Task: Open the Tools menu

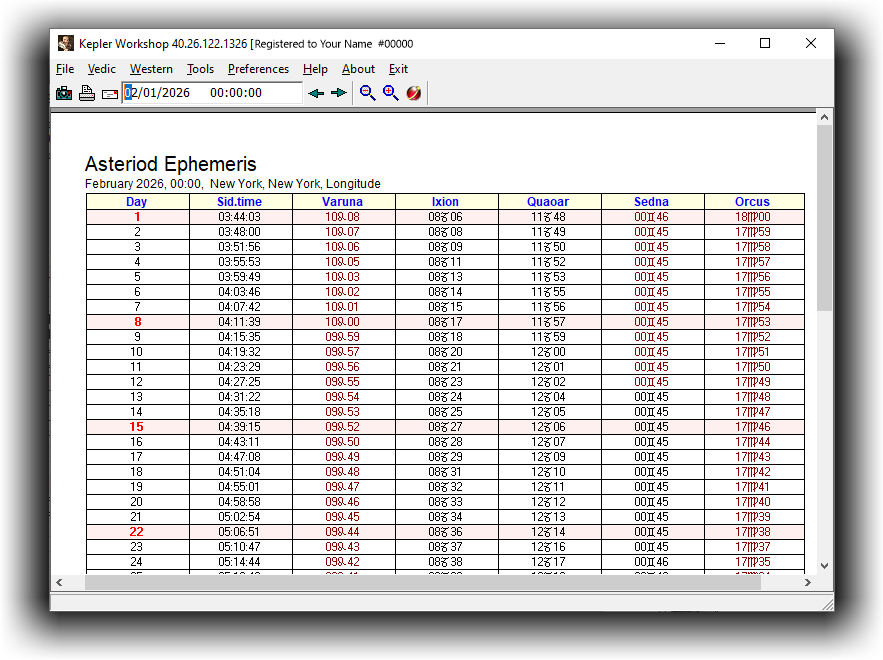Action: 200,69
